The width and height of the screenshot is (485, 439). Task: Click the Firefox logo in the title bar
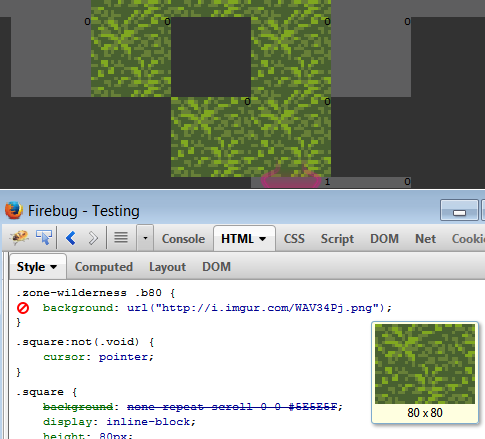(x=14, y=211)
